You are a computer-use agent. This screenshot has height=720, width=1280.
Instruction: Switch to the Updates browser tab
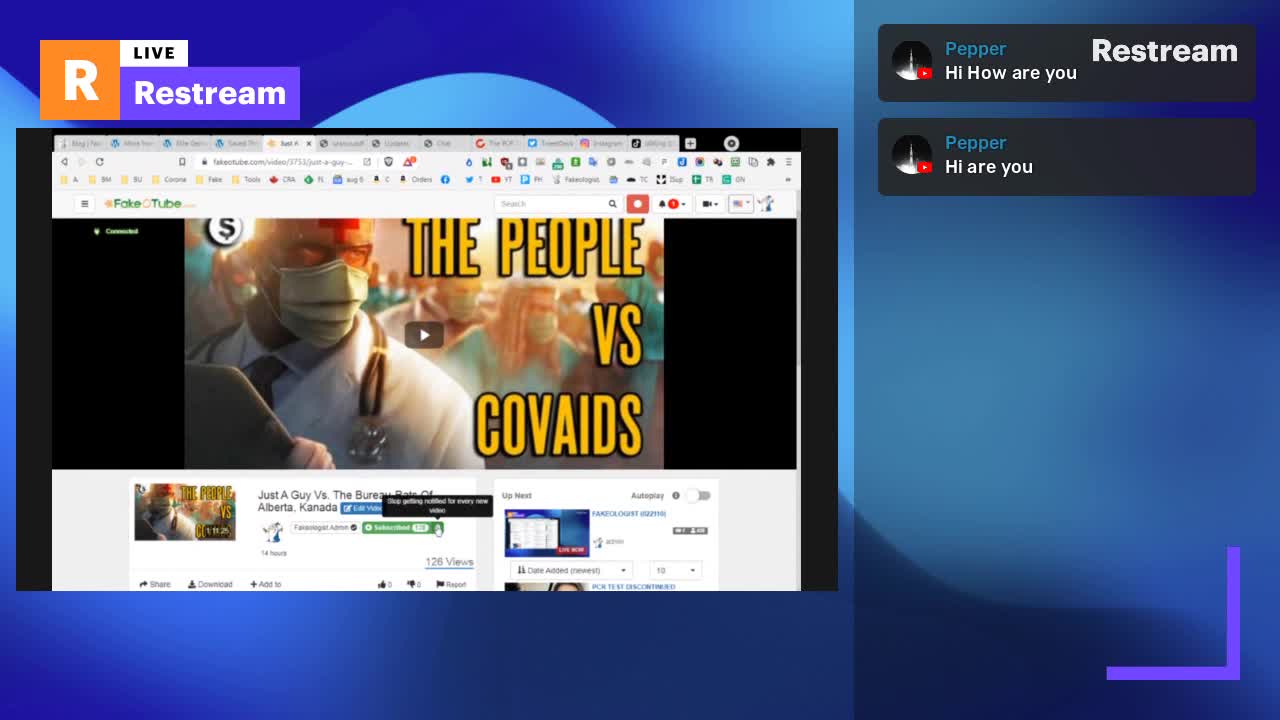[393, 143]
